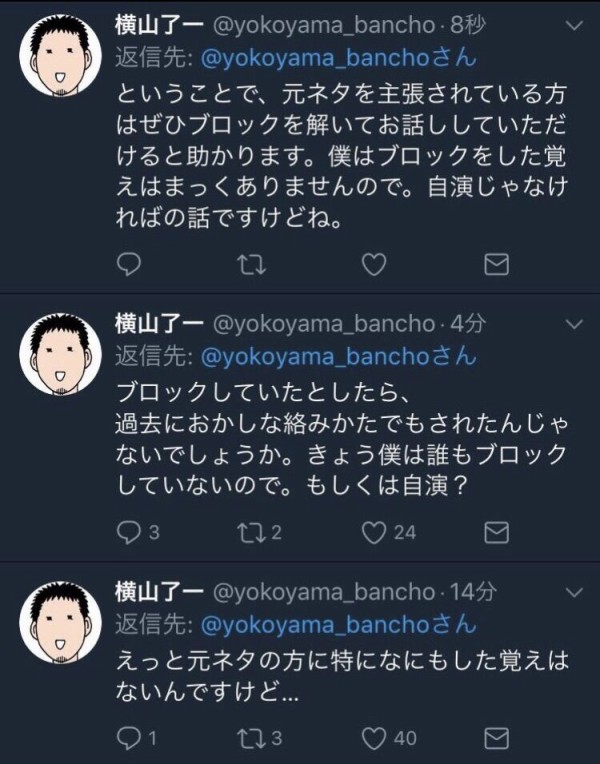Open the chevron menu on the 4分 tweet
The height and width of the screenshot is (764, 600).
[576, 323]
